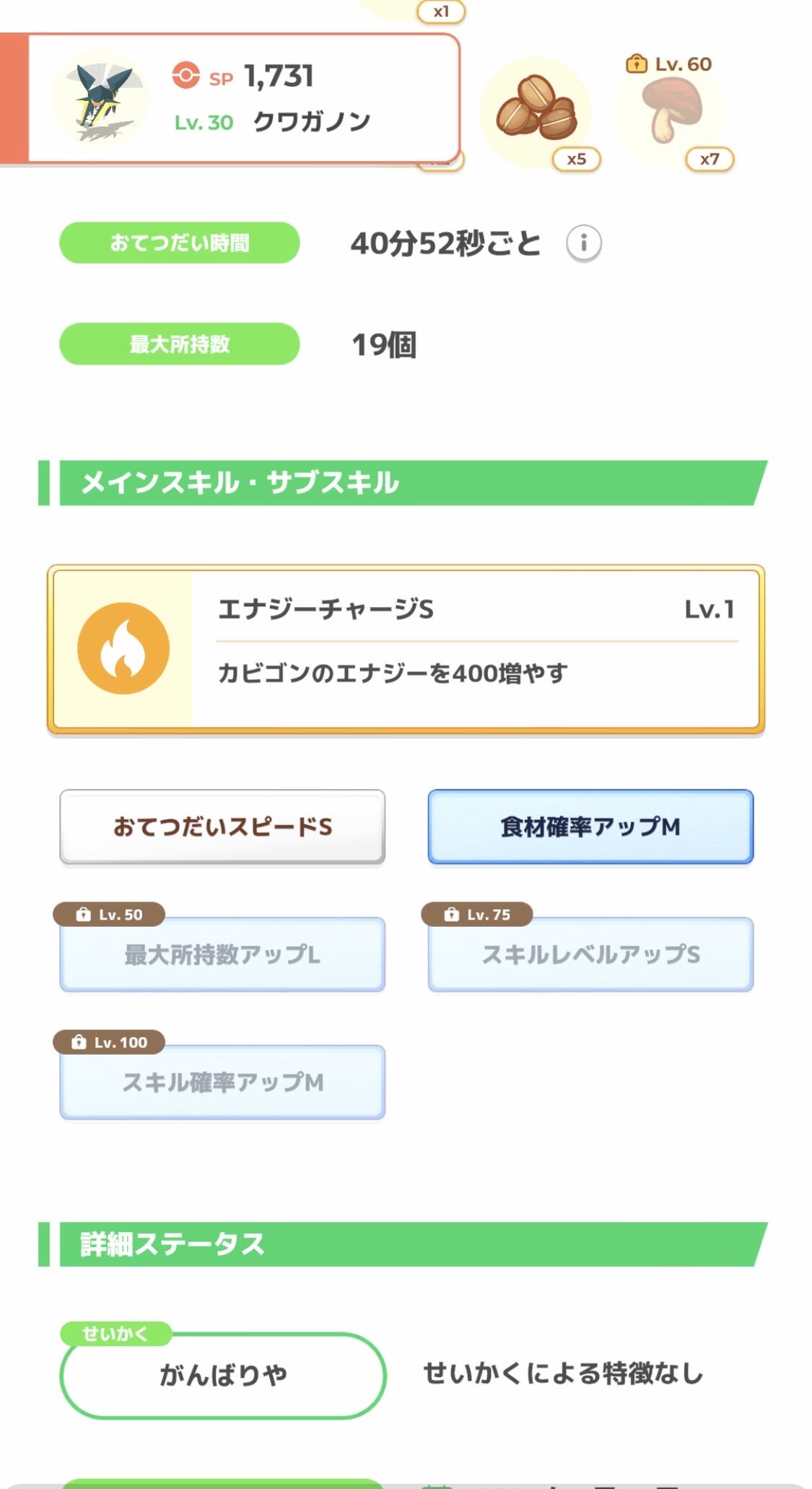Tap the orange flame main skill icon
812x1489 pixels.
(x=123, y=648)
